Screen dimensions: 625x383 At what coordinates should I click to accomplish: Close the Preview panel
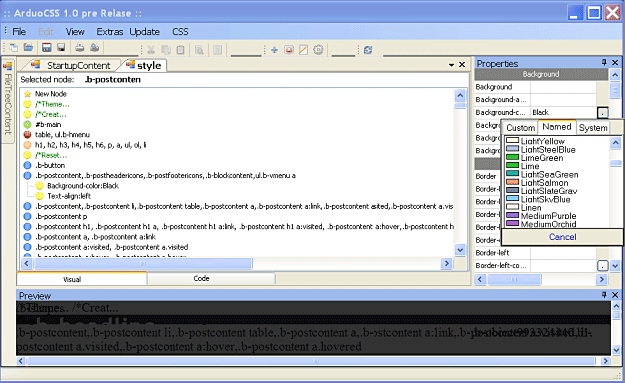click(615, 295)
